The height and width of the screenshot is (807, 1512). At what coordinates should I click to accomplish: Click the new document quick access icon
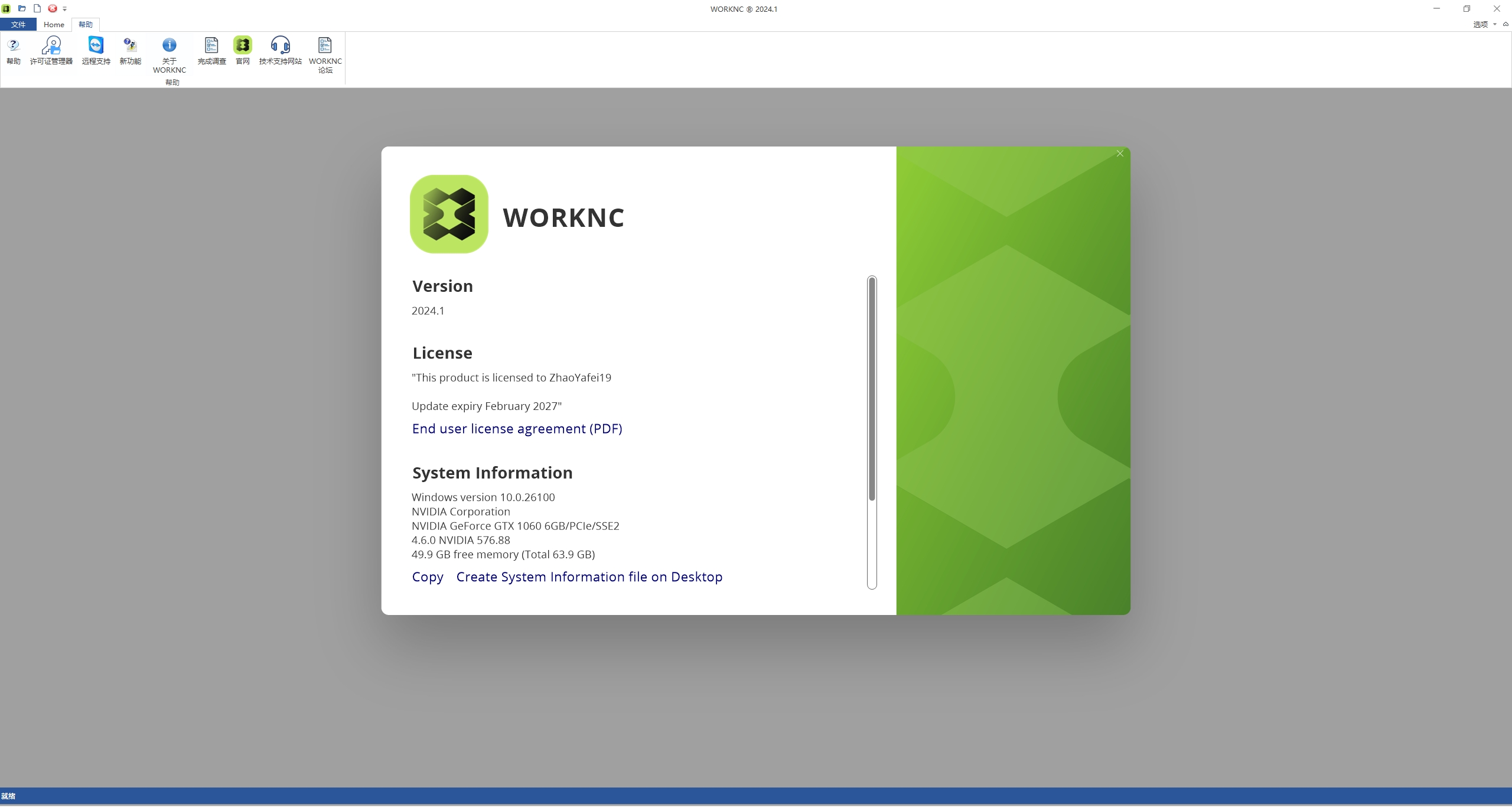pos(37,8)
